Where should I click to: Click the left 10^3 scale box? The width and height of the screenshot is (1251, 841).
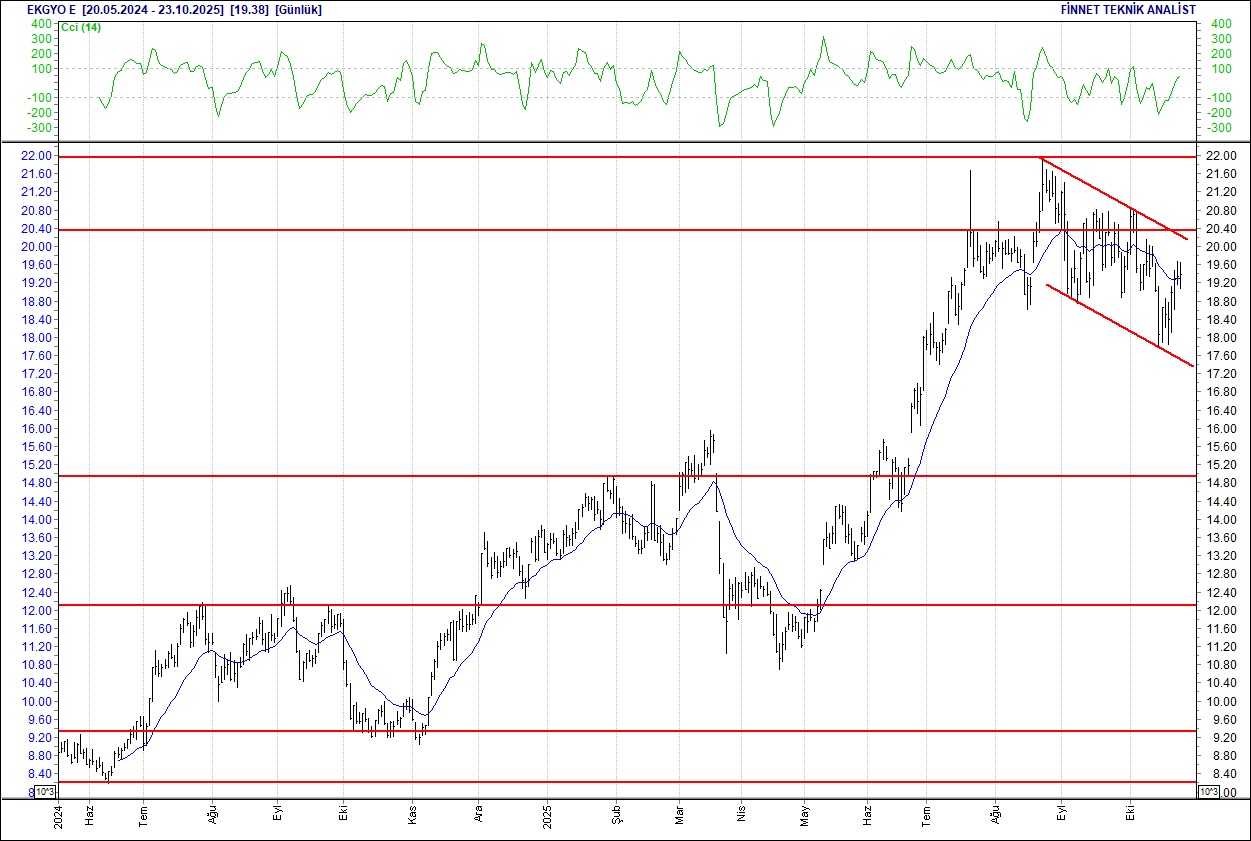pyautogui.click(x=46, y=792)
